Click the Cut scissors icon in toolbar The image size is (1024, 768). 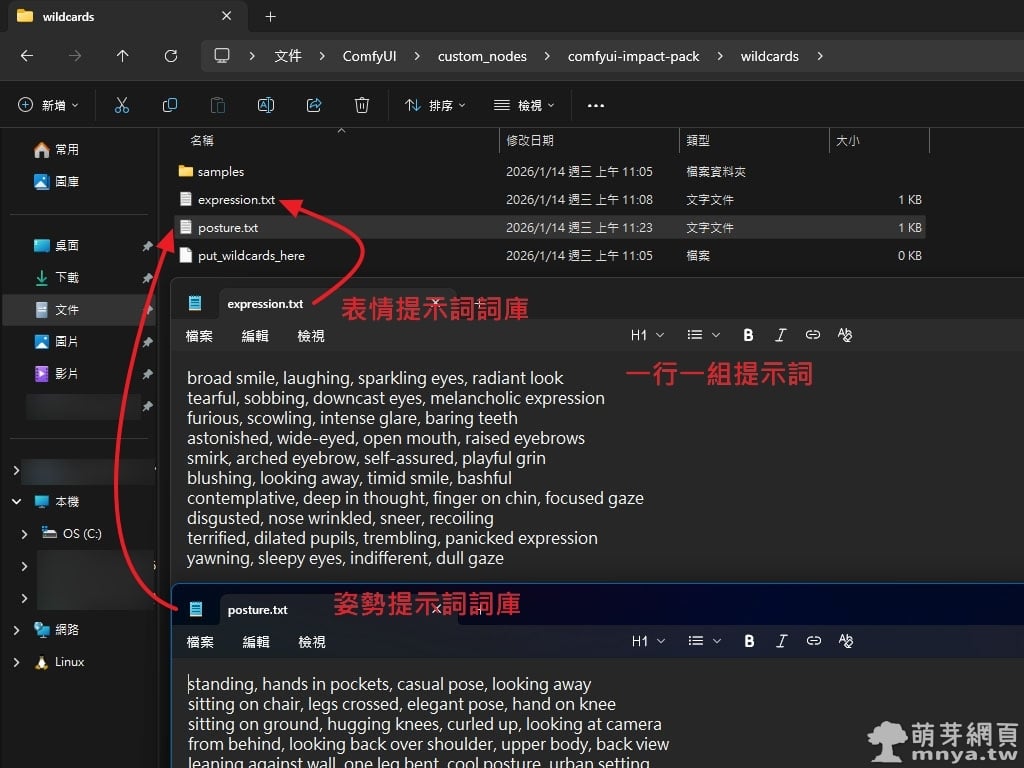122,105
